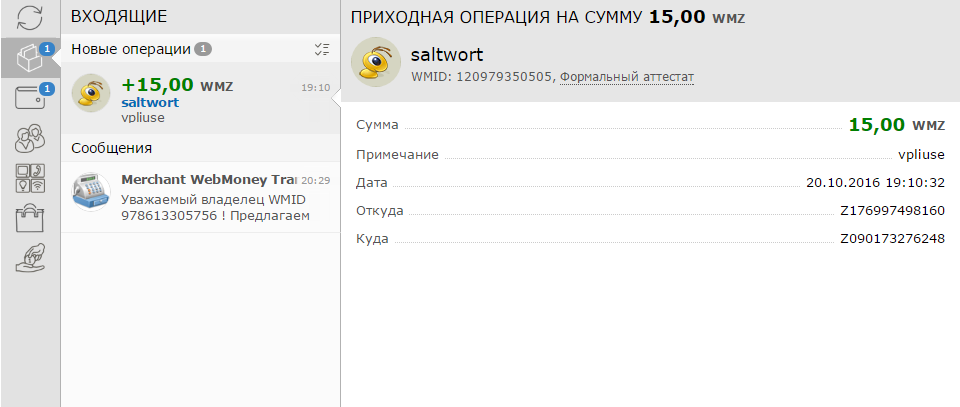Click the blue saltwort sender name
Screen dimensions: 960x407
(x=150, y=102)
